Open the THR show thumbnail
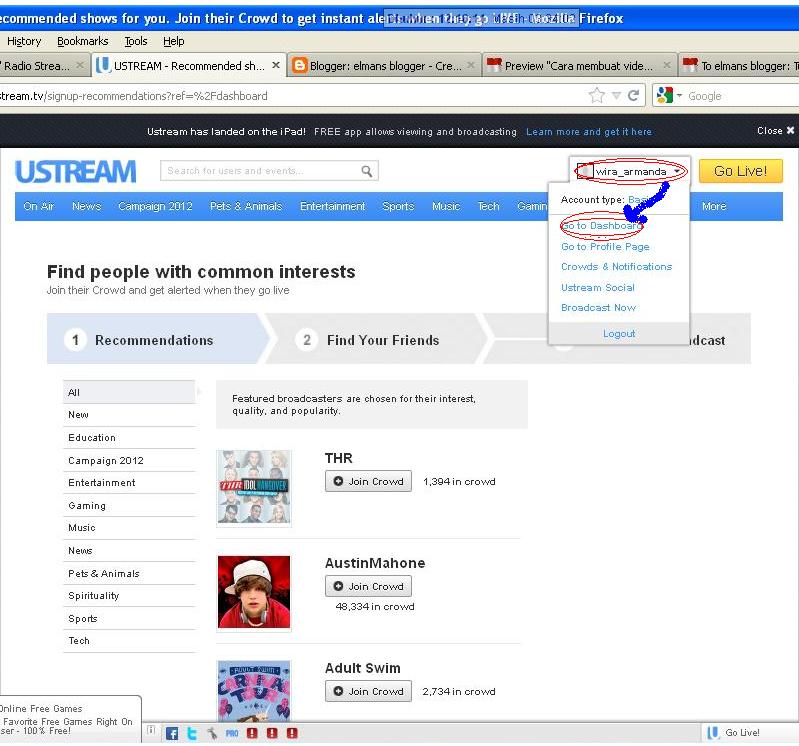The height and width of the screenshot is (746, 799). pyautogui.click(x=254, y=488)
